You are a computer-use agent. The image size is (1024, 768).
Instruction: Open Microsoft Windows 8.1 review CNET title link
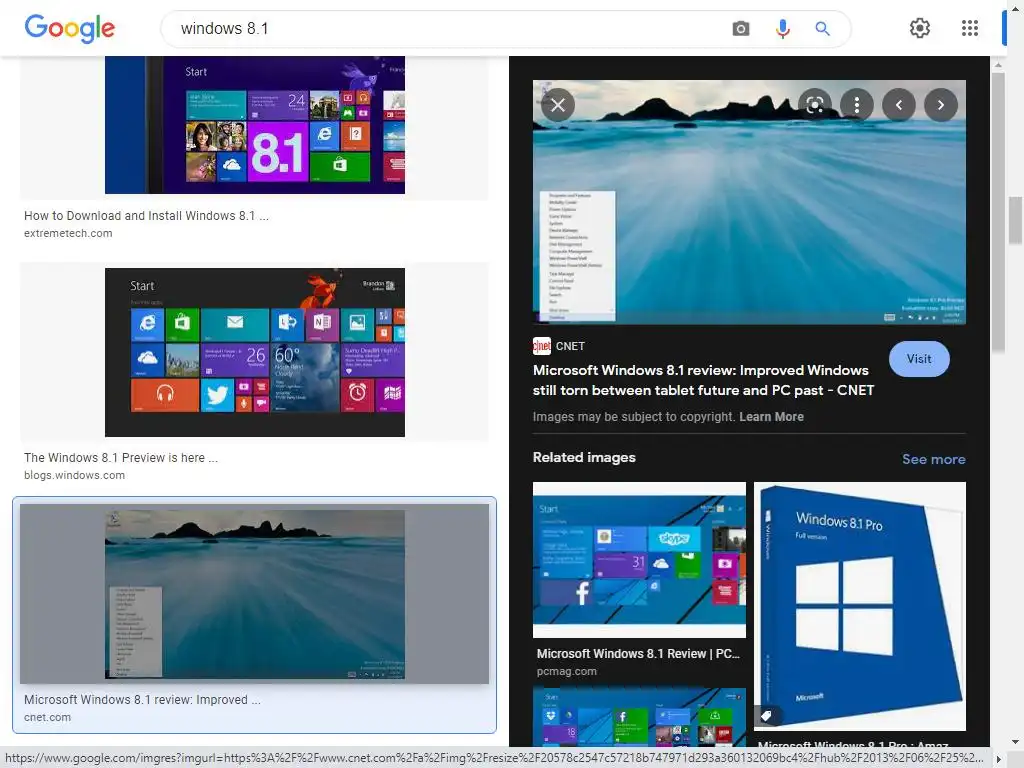point(703,380)
